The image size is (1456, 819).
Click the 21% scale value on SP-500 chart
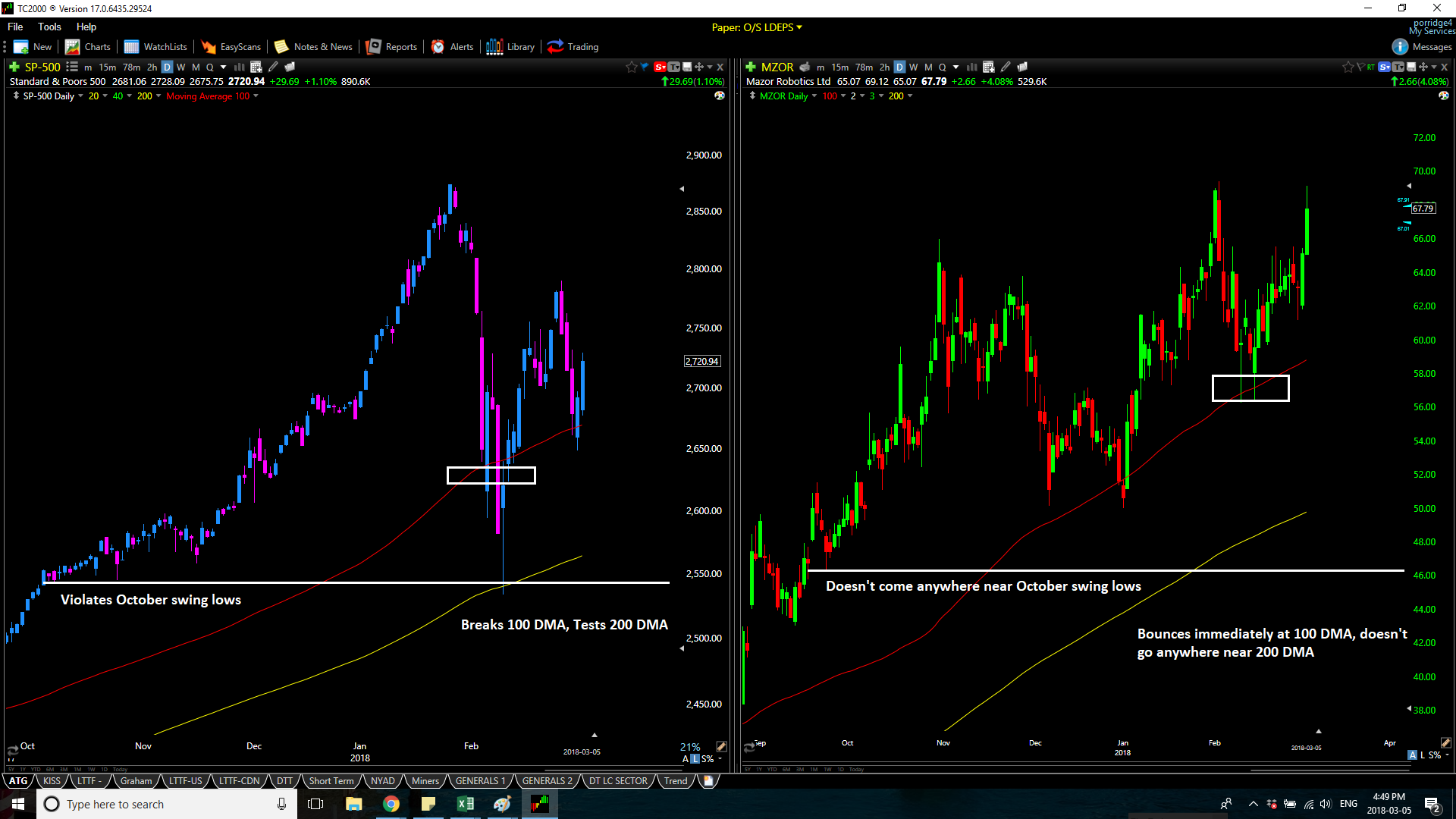[x=690, y=747]
